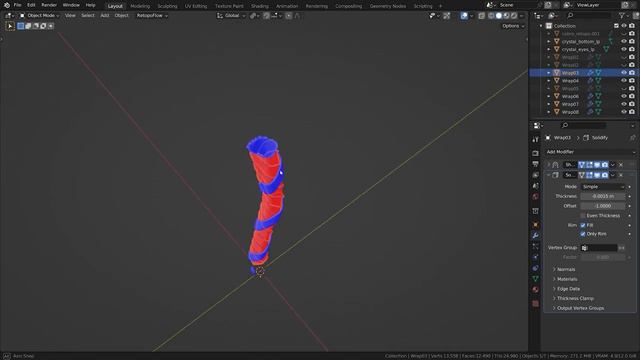Open Output properties tab icon
This screenshot has width=640, height=360.
coord(536,164)
